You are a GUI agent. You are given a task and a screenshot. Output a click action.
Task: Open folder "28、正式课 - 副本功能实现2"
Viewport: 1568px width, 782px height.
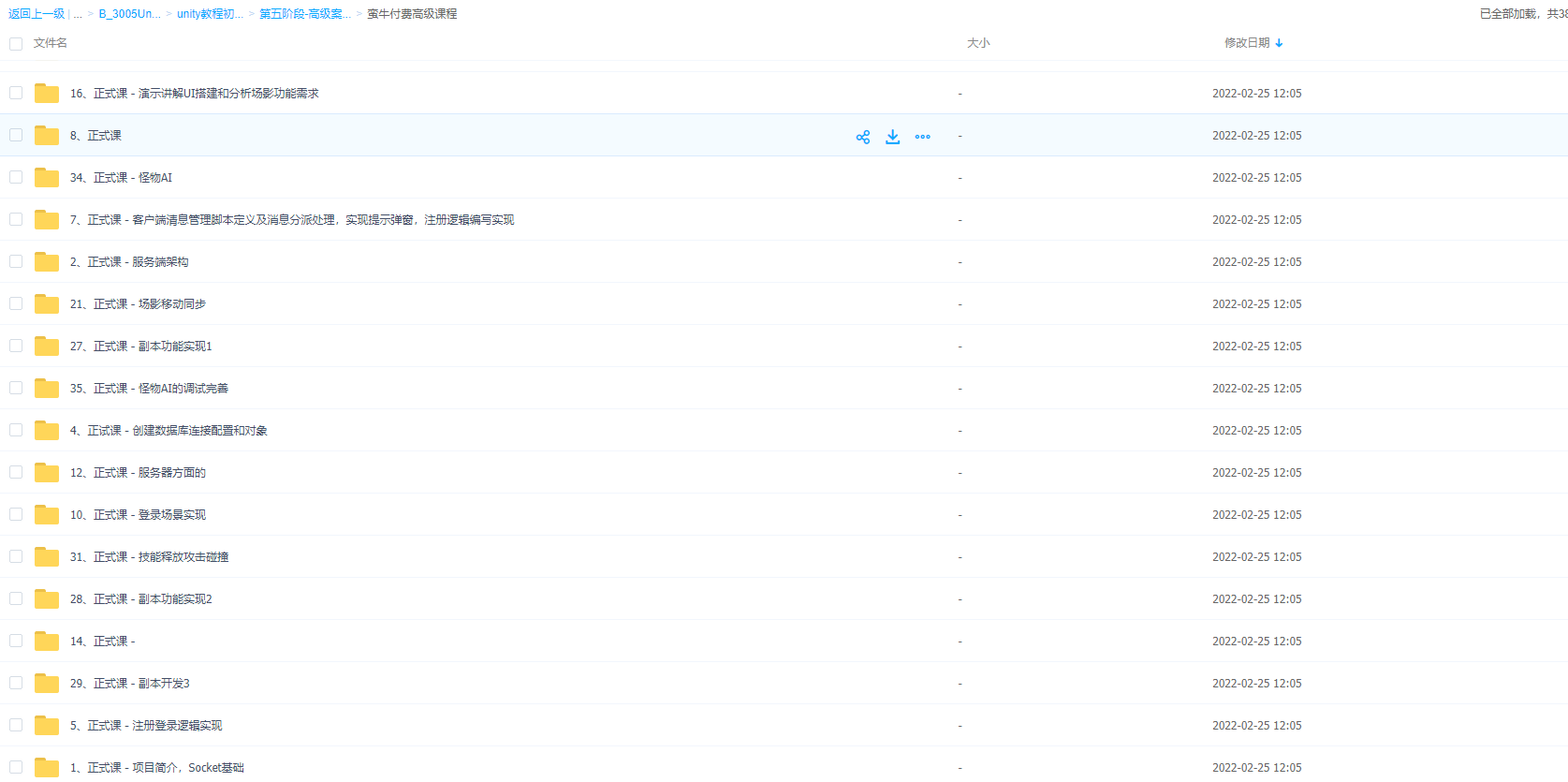click(141, 599)
